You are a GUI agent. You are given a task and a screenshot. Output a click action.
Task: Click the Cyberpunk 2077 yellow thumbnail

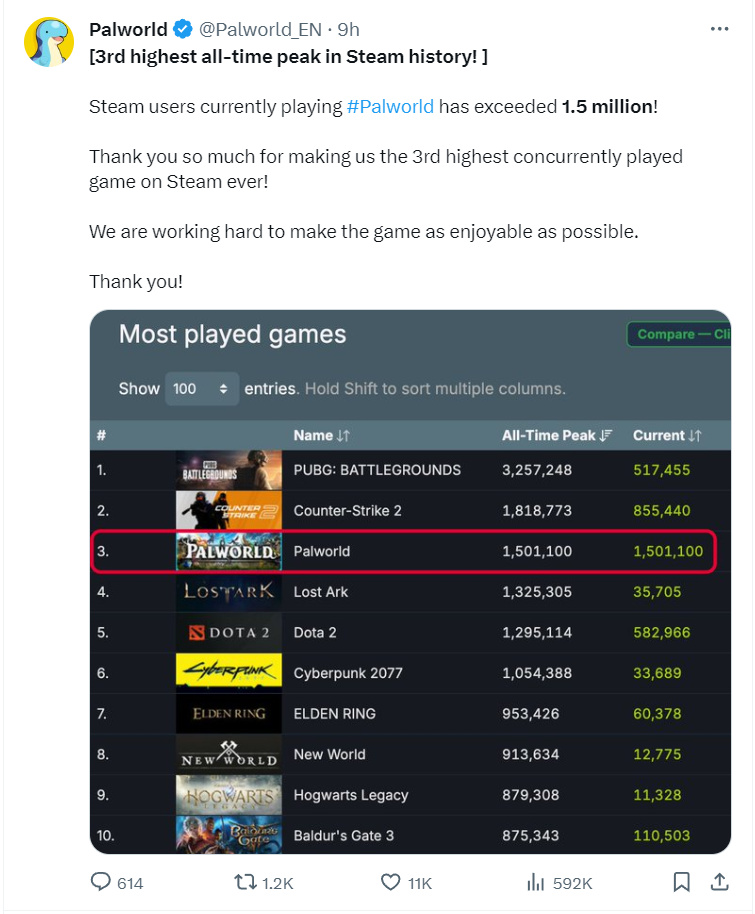point(229,673)
